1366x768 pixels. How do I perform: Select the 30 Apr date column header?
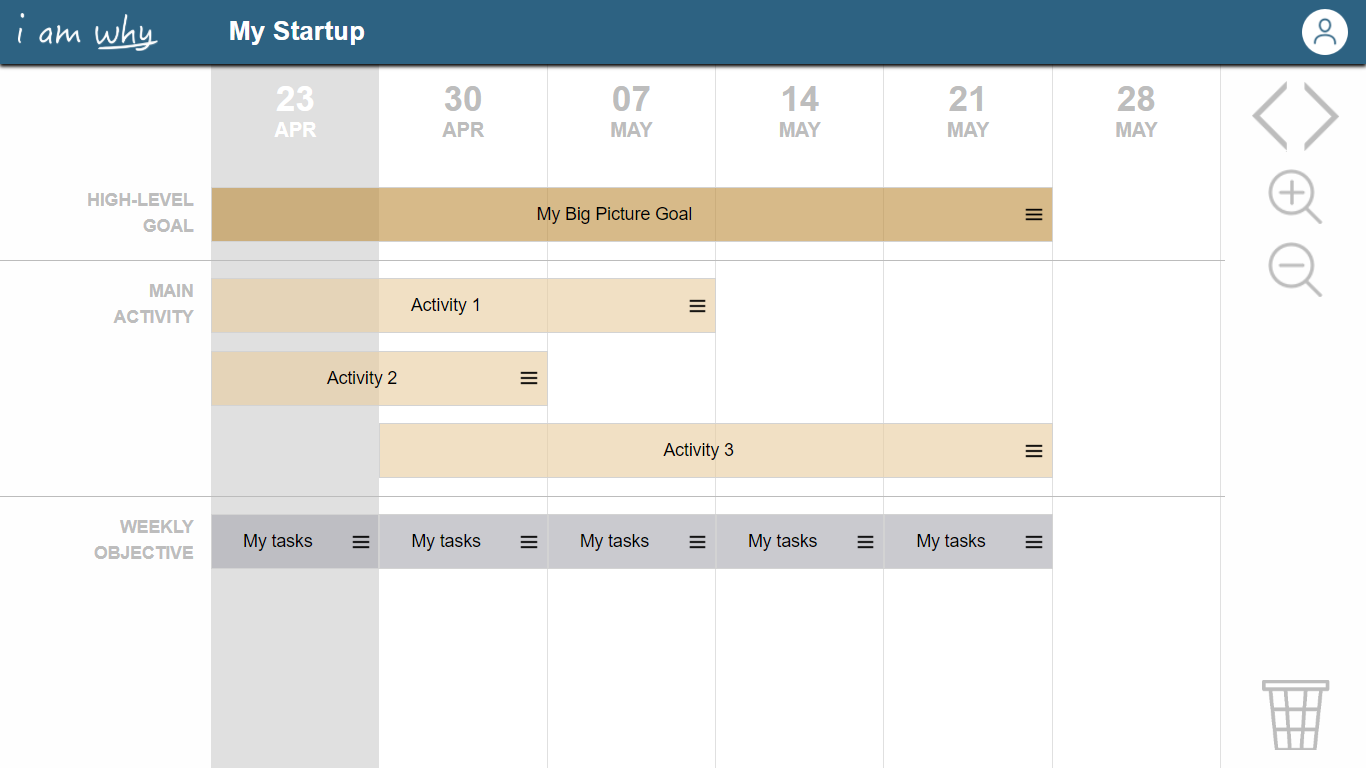click(x=463, y=111)
